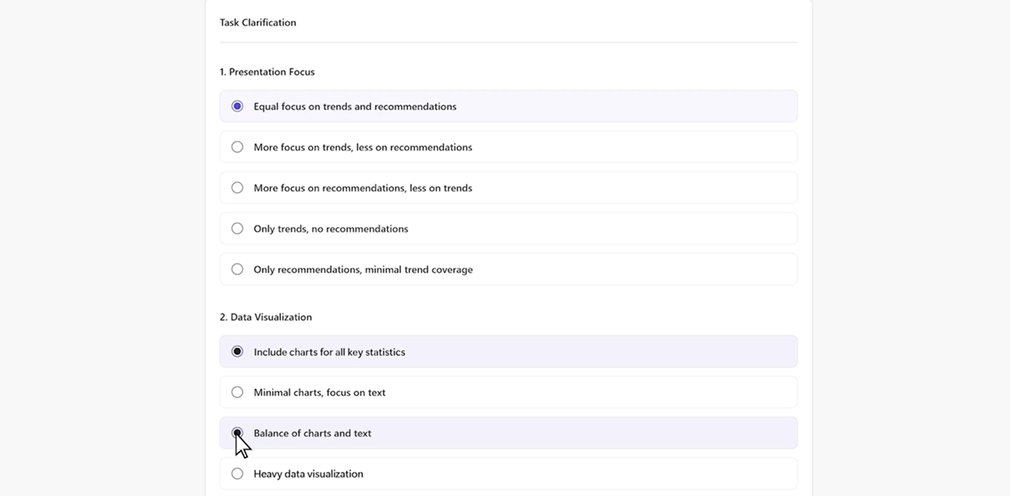
Task: Click the 'Only trends, no recommendations' label text
Action: [x=330, y=229]
